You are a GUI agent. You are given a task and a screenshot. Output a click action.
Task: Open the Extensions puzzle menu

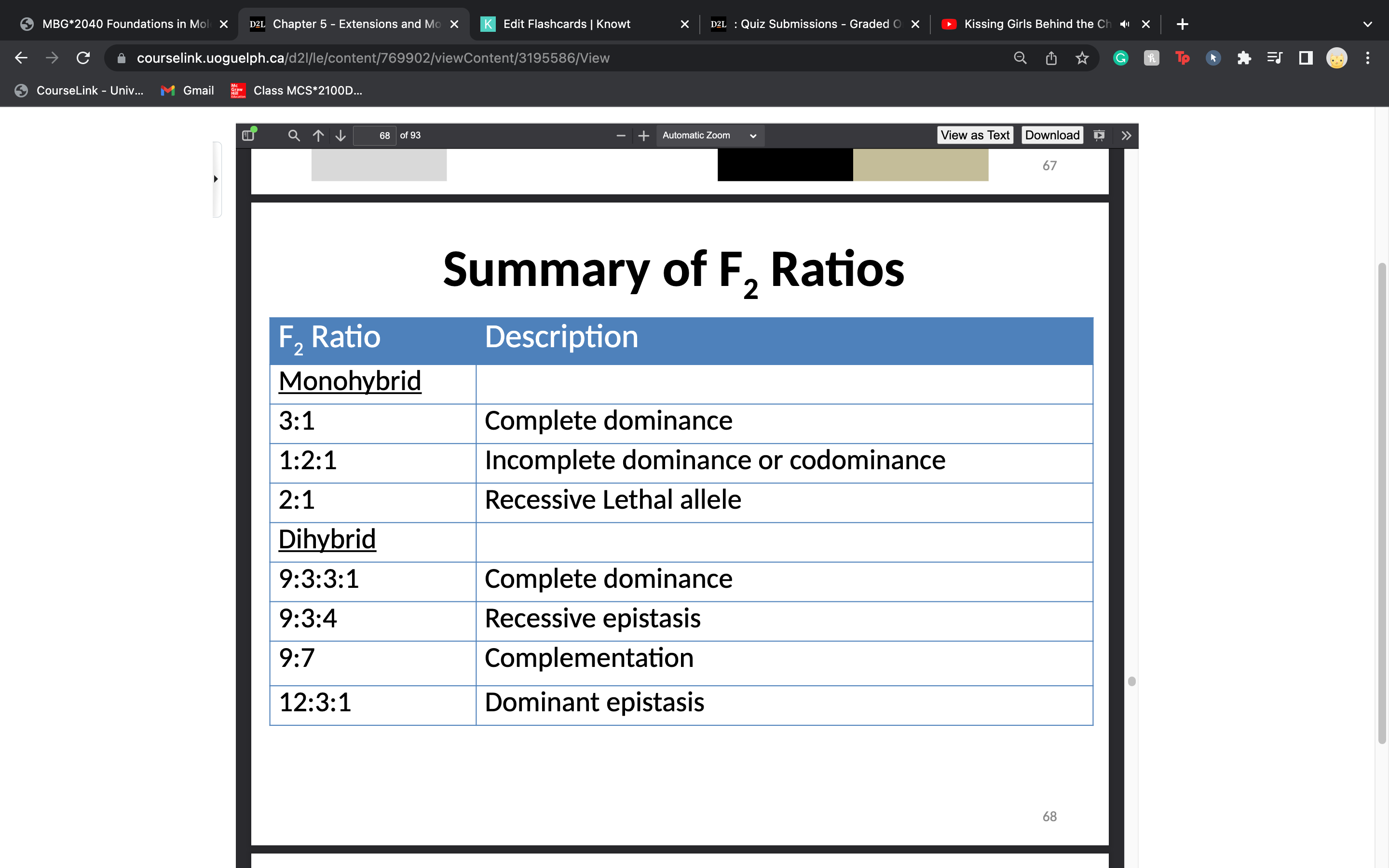(x=1244, y=58)
